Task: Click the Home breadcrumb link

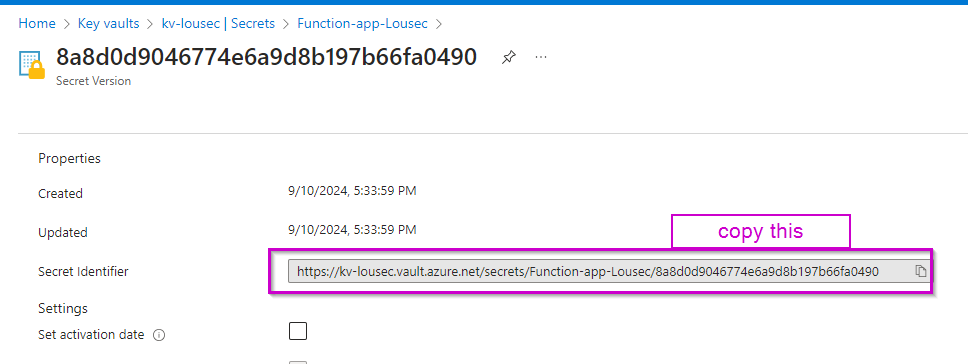Action: (36, 24)
